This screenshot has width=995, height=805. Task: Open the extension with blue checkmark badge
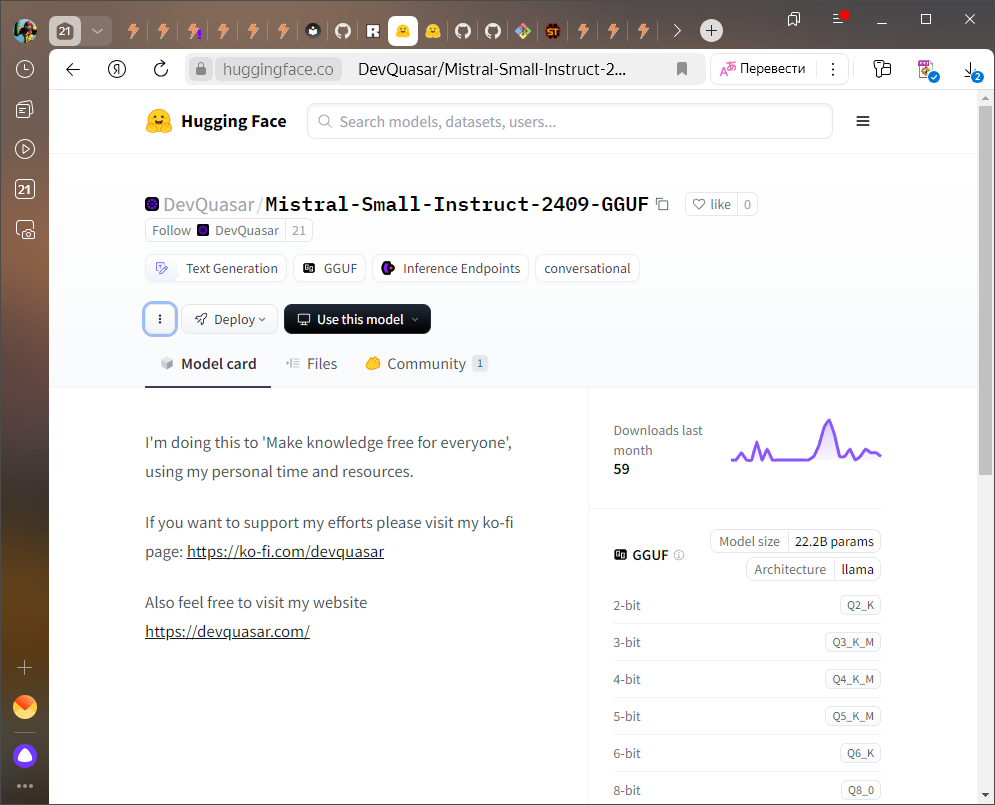927,70
